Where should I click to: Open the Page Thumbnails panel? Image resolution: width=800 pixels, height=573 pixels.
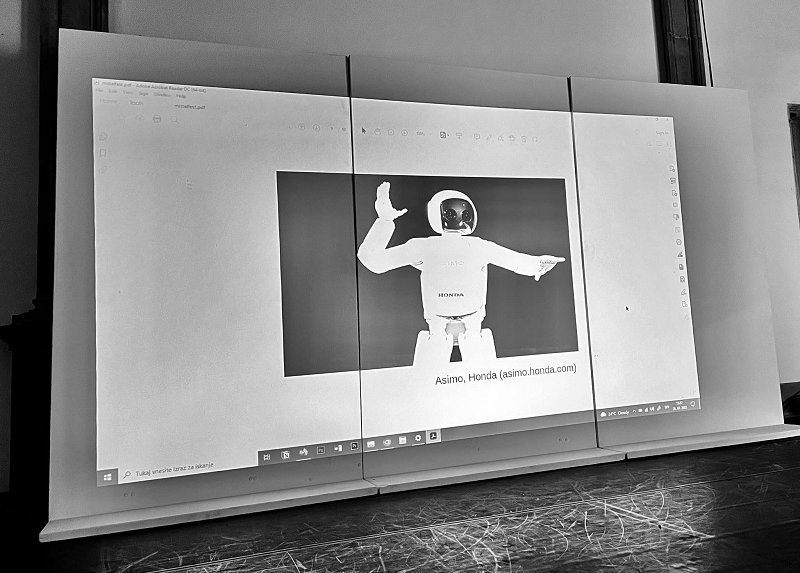(x=103, y=137)
